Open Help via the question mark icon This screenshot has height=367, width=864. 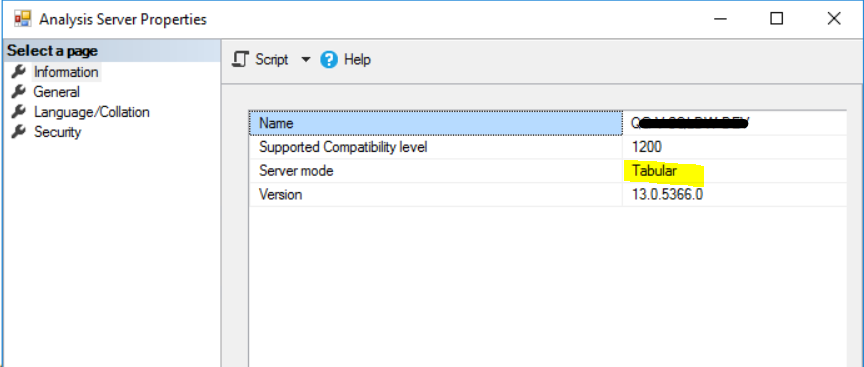(328, 60)
